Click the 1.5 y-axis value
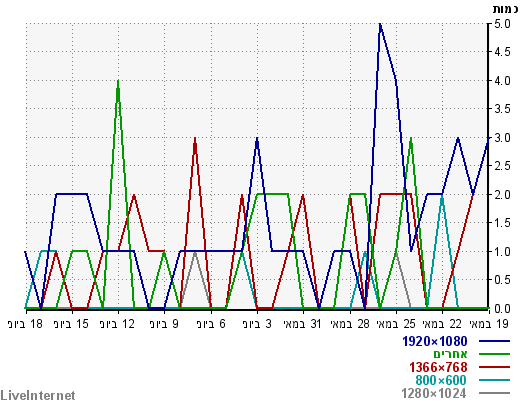 pos(502,223)
